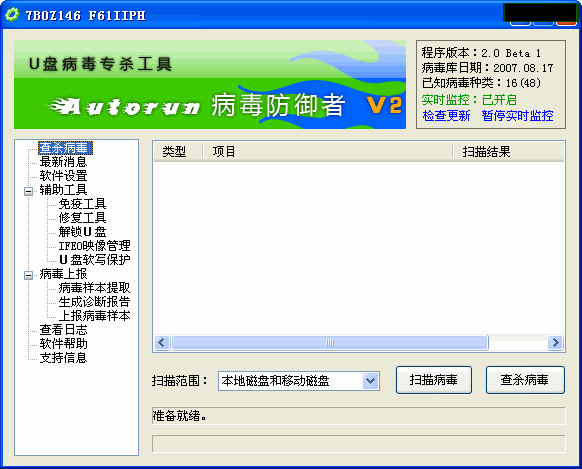The height and width of the screenshot is (469, 582).
Task: Open the 扫描范围 dropdown arrow
Action: point(370,381)
